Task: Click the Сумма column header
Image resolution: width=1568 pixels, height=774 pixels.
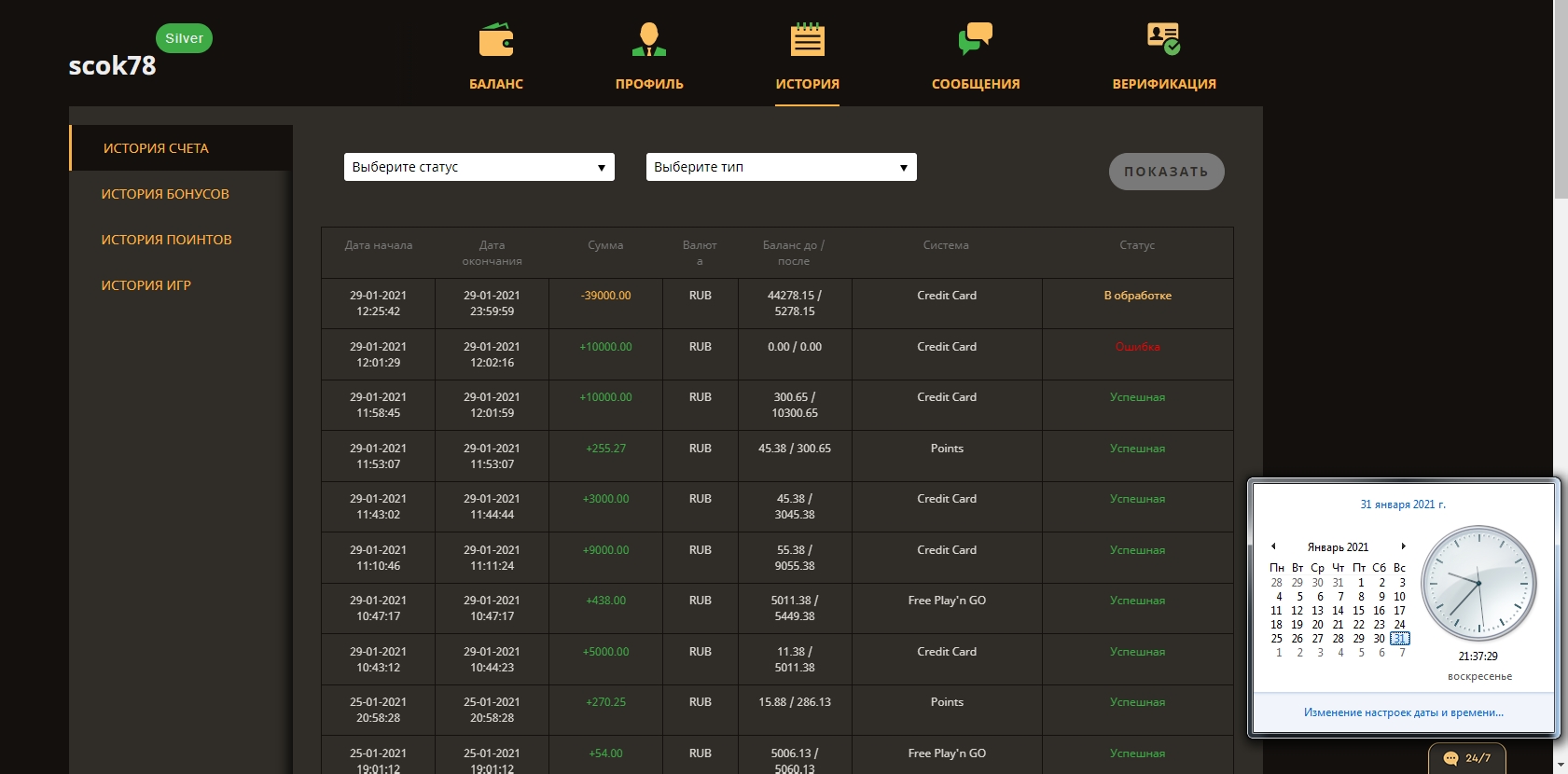Action: 605,245
